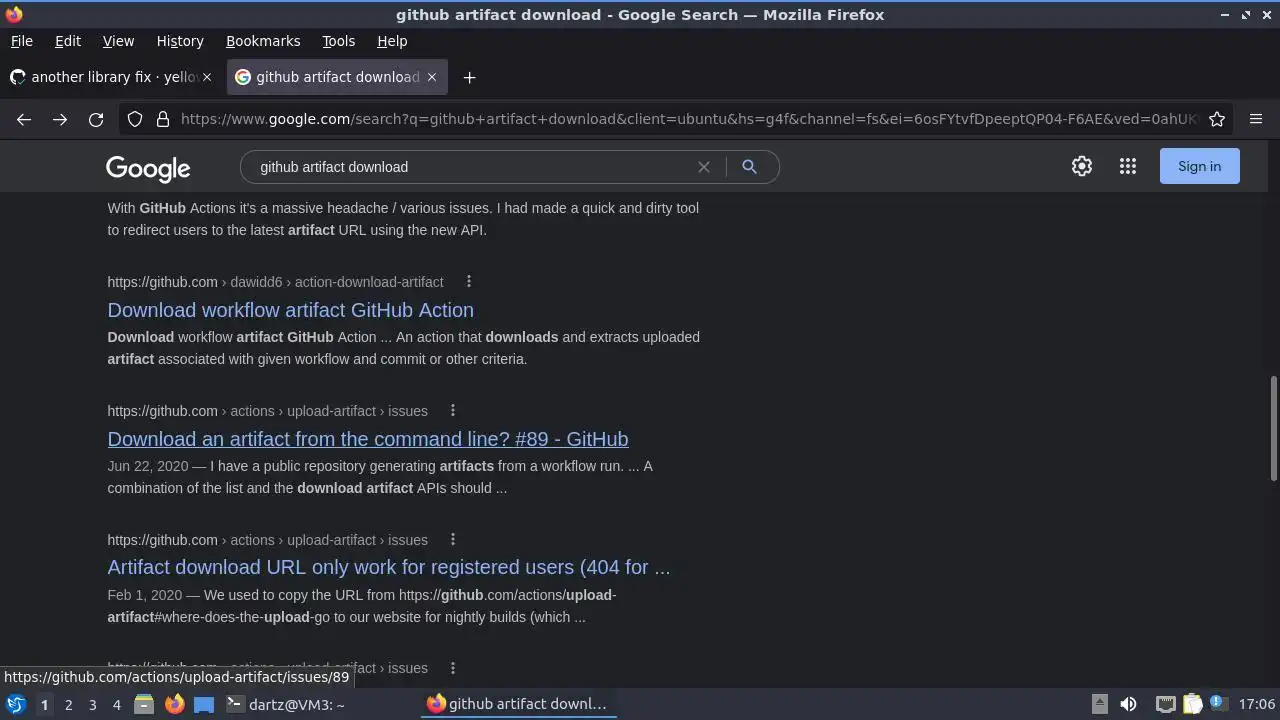Open options for the '#89' issue result

[x=452, y=411]
